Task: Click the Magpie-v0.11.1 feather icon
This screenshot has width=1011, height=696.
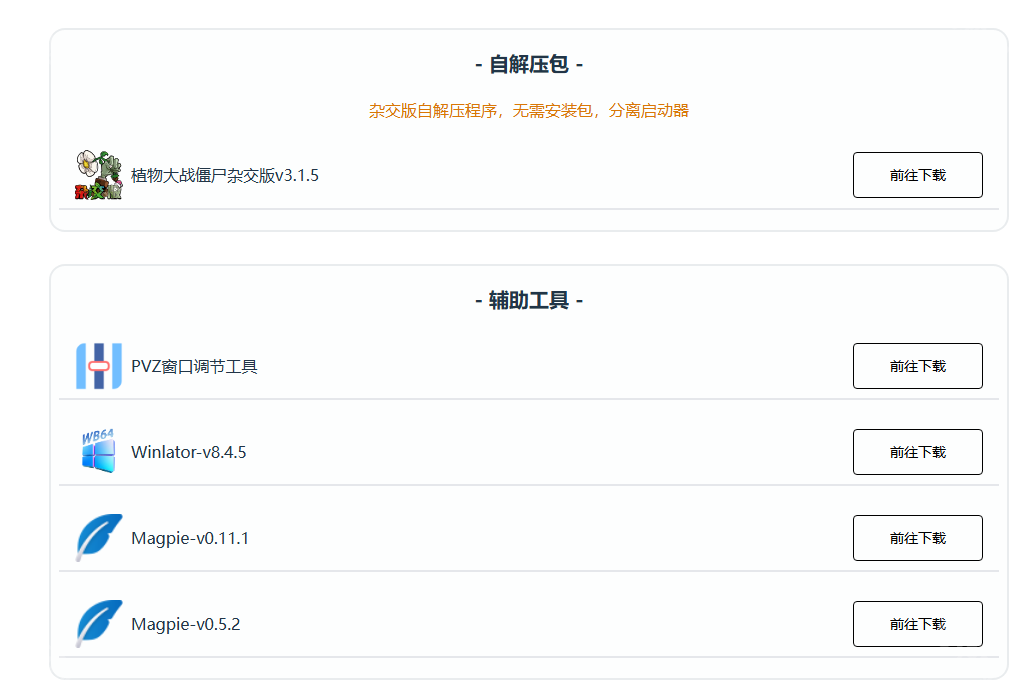Action: 98,538
